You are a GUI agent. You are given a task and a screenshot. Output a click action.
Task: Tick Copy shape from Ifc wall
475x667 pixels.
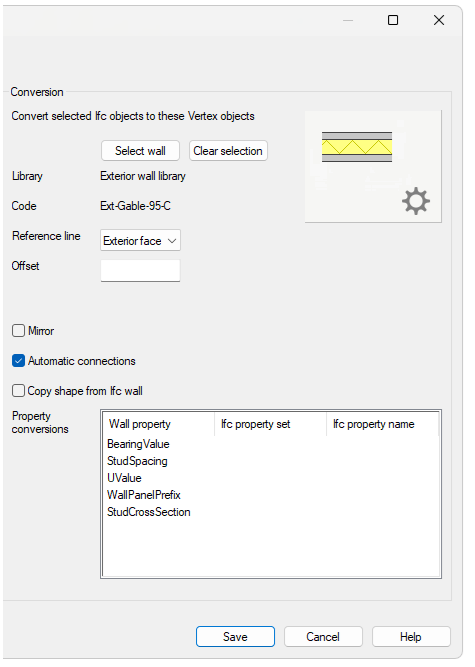[18, 391]
